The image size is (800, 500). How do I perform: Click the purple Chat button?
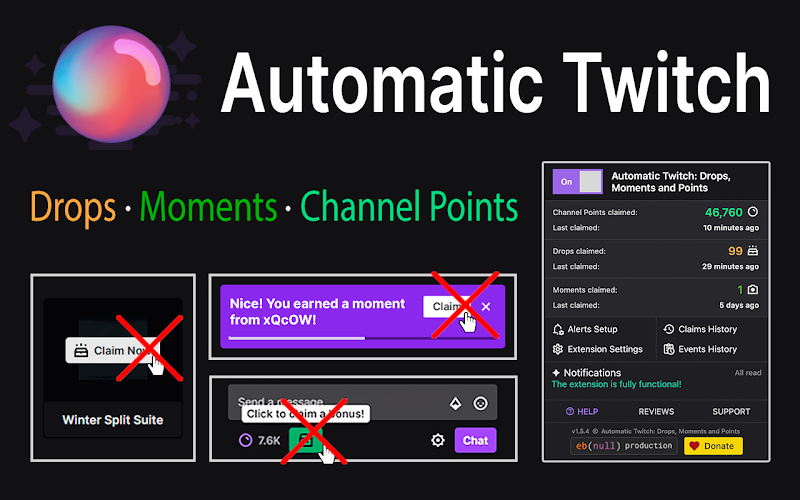tap(475, 440)
